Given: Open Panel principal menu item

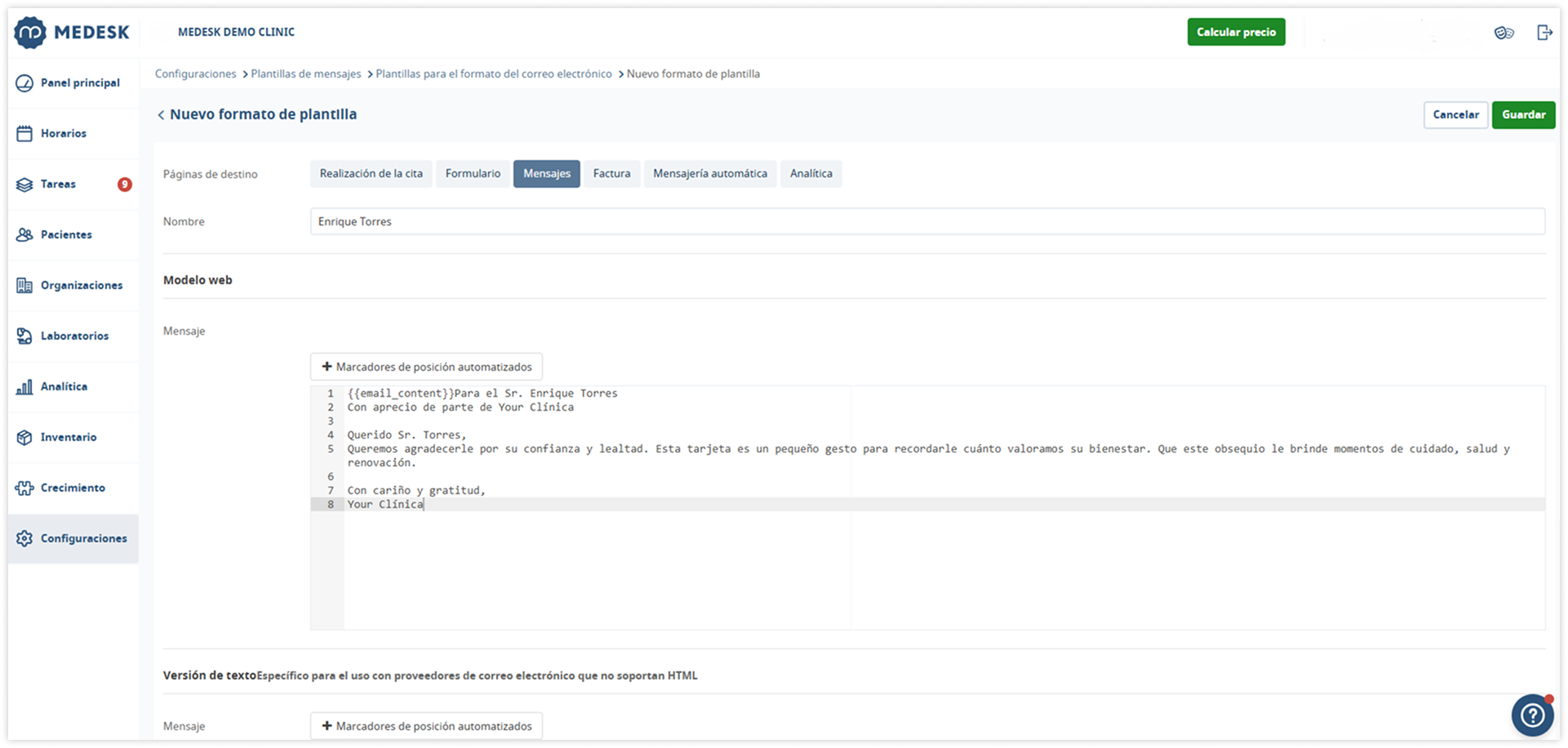Looking at the screenshot, I should coord(73,82).
